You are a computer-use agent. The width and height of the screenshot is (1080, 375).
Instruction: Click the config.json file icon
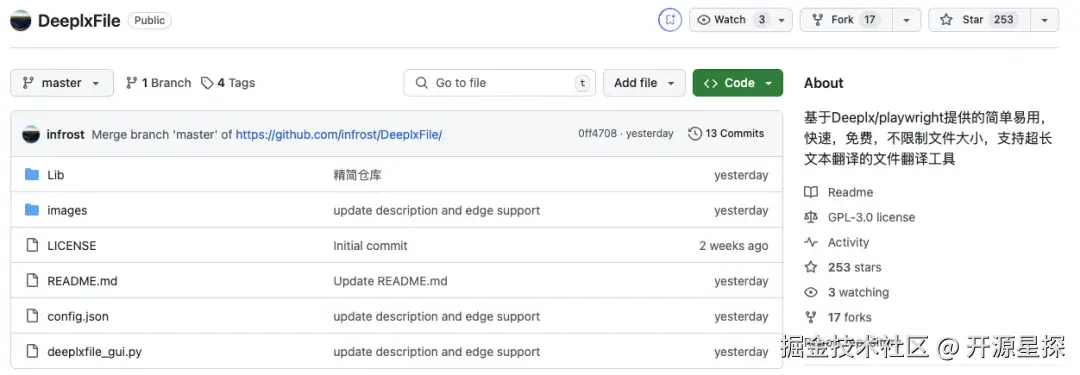coord(32,316)
